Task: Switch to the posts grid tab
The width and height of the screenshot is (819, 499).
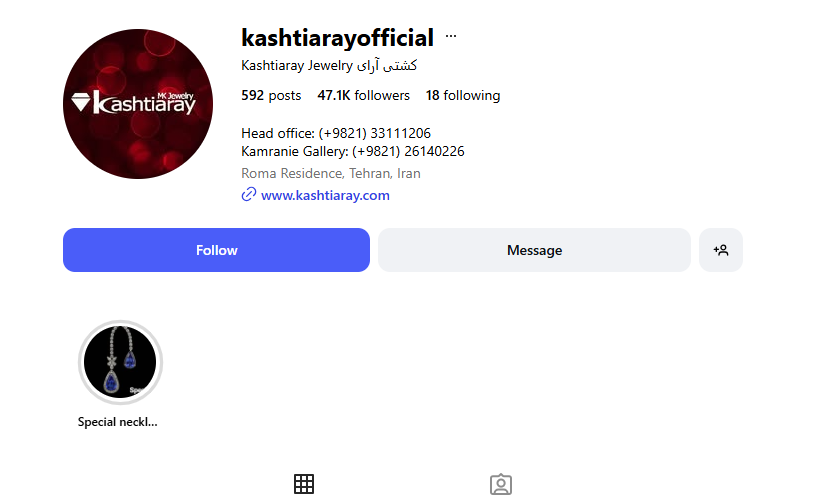Action: pos(304,484)
